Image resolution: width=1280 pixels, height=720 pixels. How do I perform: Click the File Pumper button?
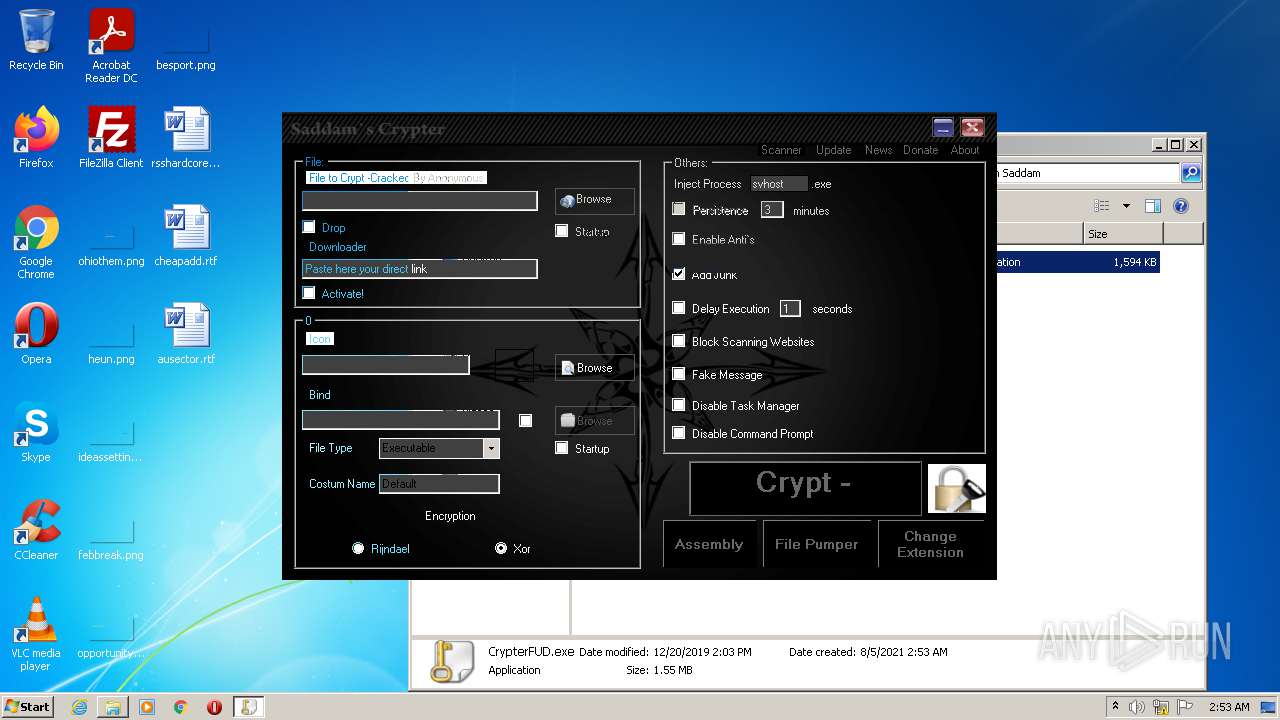(x=816, y=544)
